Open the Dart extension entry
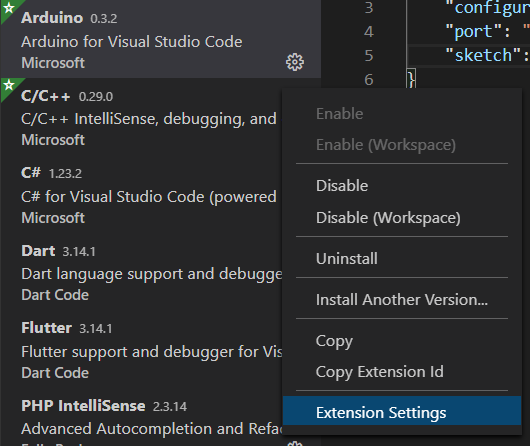530x446 pixels. pos(141,272)
